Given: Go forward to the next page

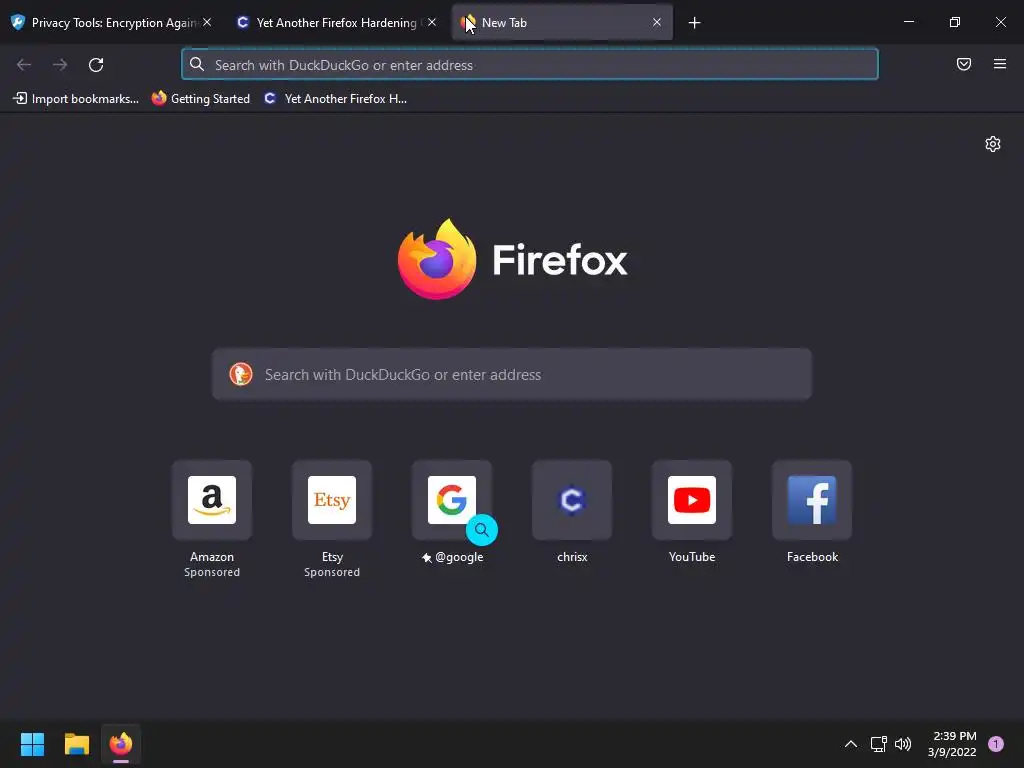Looking at the screenshot, I should (x=60, y=65).
